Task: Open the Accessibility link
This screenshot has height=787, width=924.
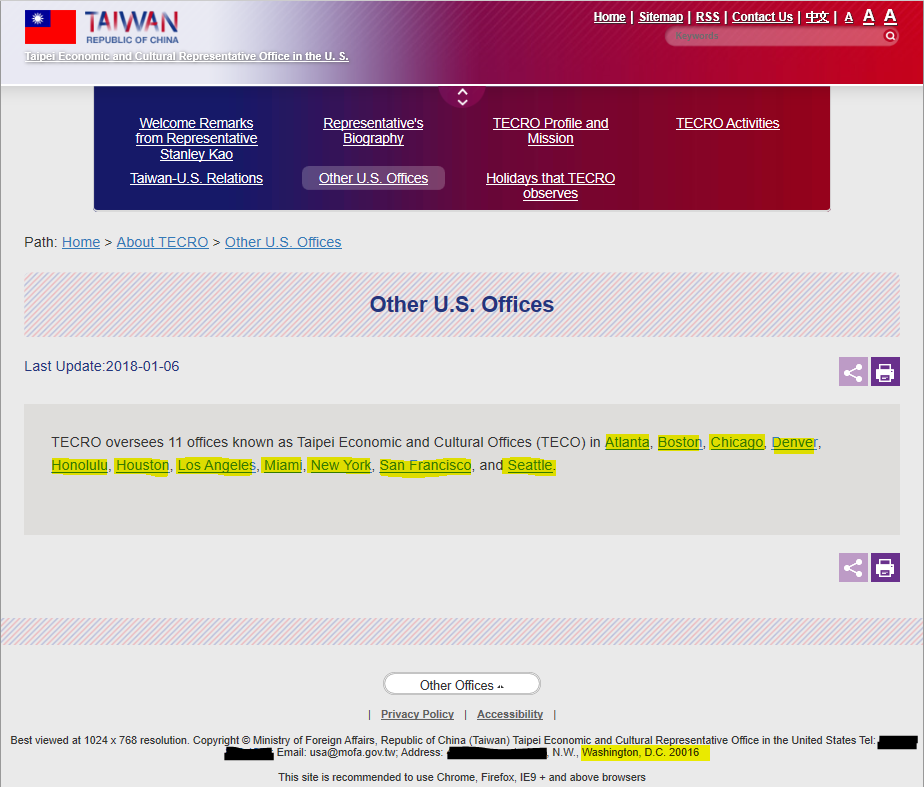Action: [x=510, y=714]
